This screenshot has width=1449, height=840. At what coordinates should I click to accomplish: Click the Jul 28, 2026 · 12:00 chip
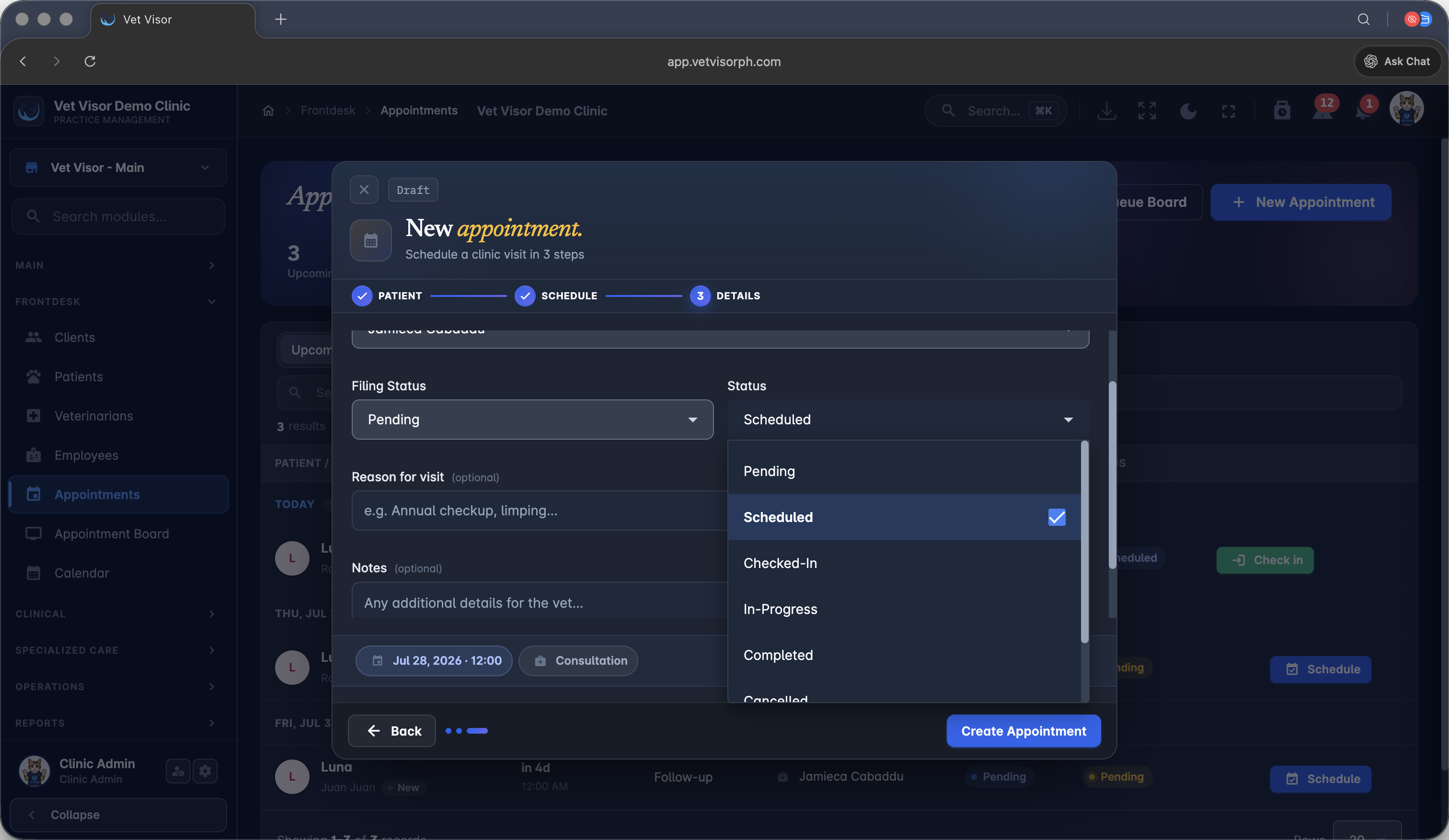(x=434, y=661)
